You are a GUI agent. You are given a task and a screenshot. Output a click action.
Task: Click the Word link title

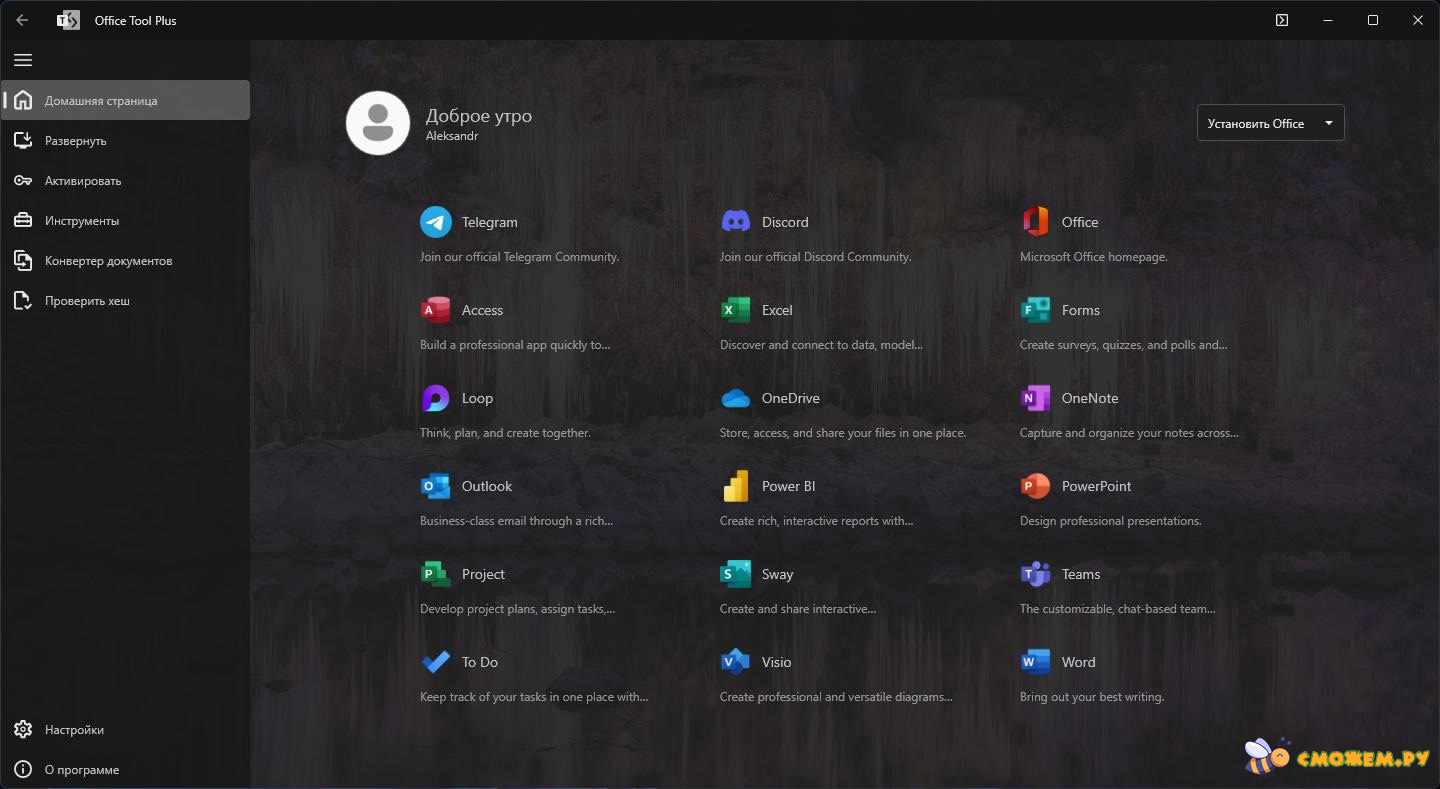tap(1079, 662)
